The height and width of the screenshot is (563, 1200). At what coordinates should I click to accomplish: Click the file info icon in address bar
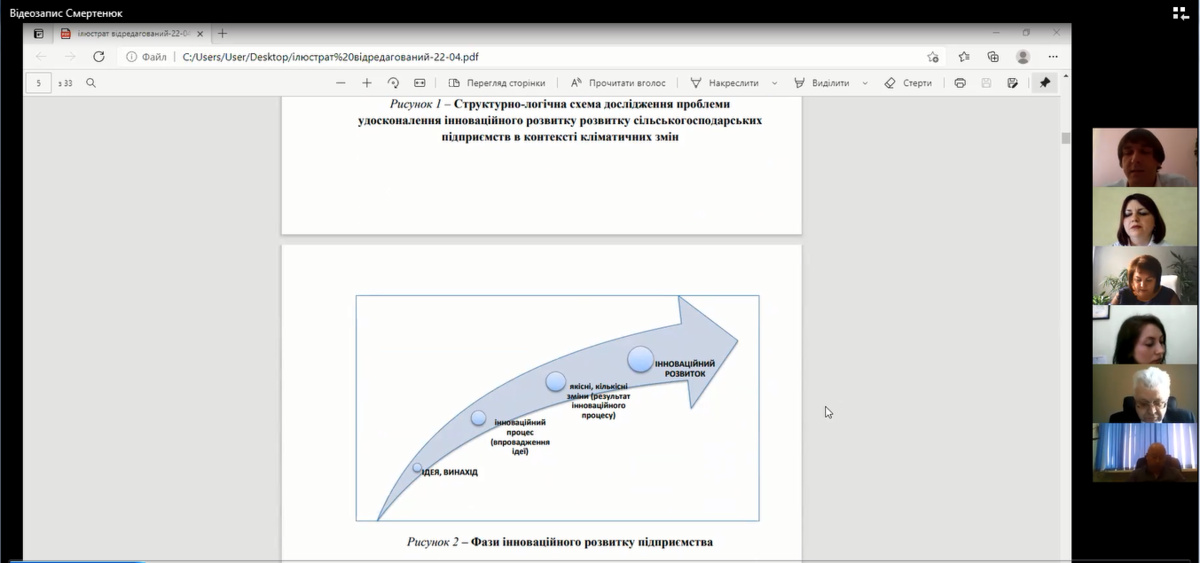131,57
